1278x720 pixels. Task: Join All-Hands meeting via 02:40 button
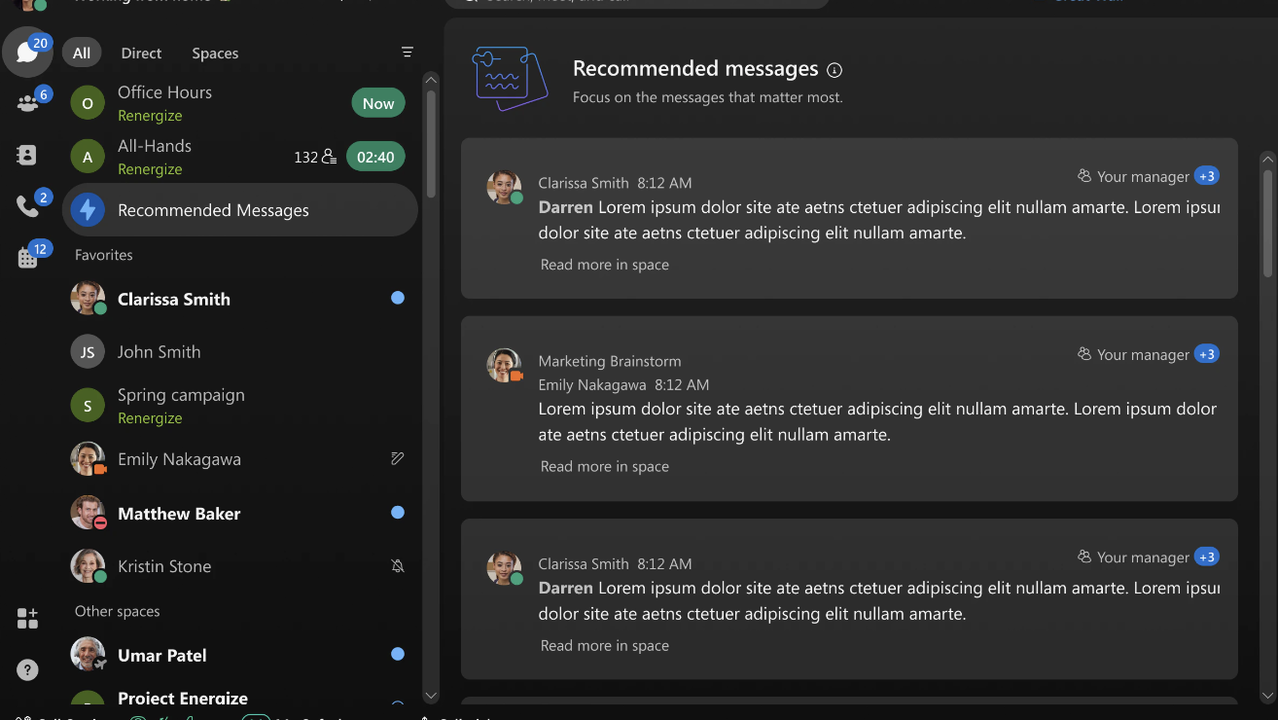tap(375, 157)
